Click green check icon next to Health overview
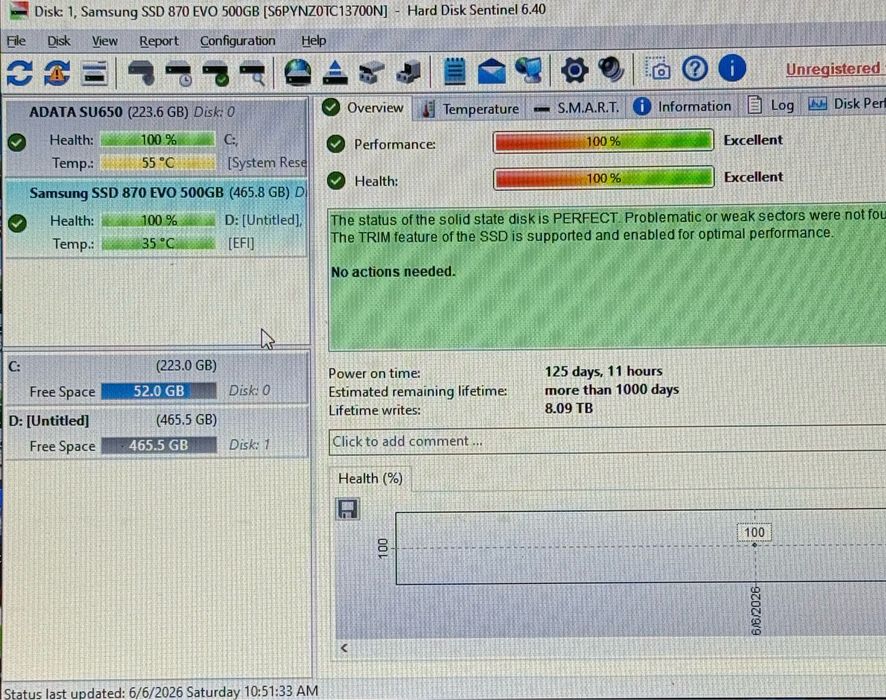This screenshot has height=700, width=886. click(336, 181)
